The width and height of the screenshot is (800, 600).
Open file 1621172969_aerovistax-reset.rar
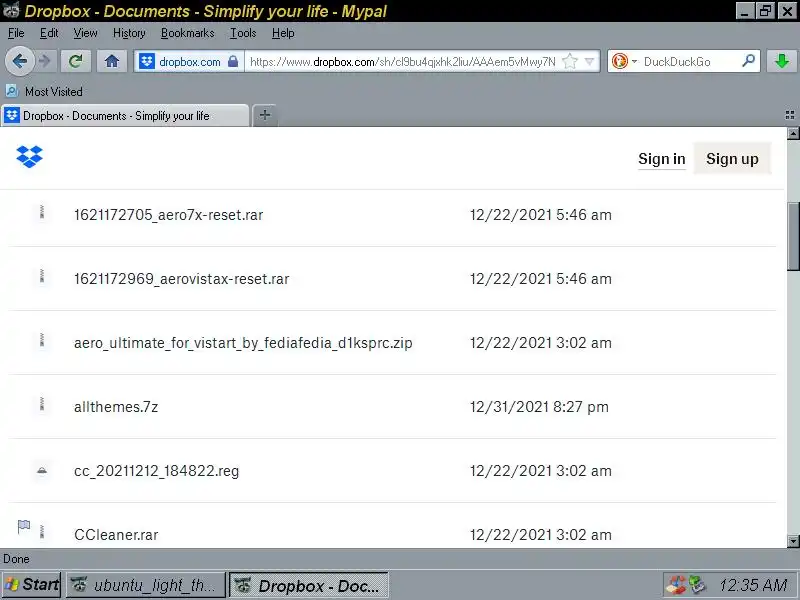coord(182,279)
